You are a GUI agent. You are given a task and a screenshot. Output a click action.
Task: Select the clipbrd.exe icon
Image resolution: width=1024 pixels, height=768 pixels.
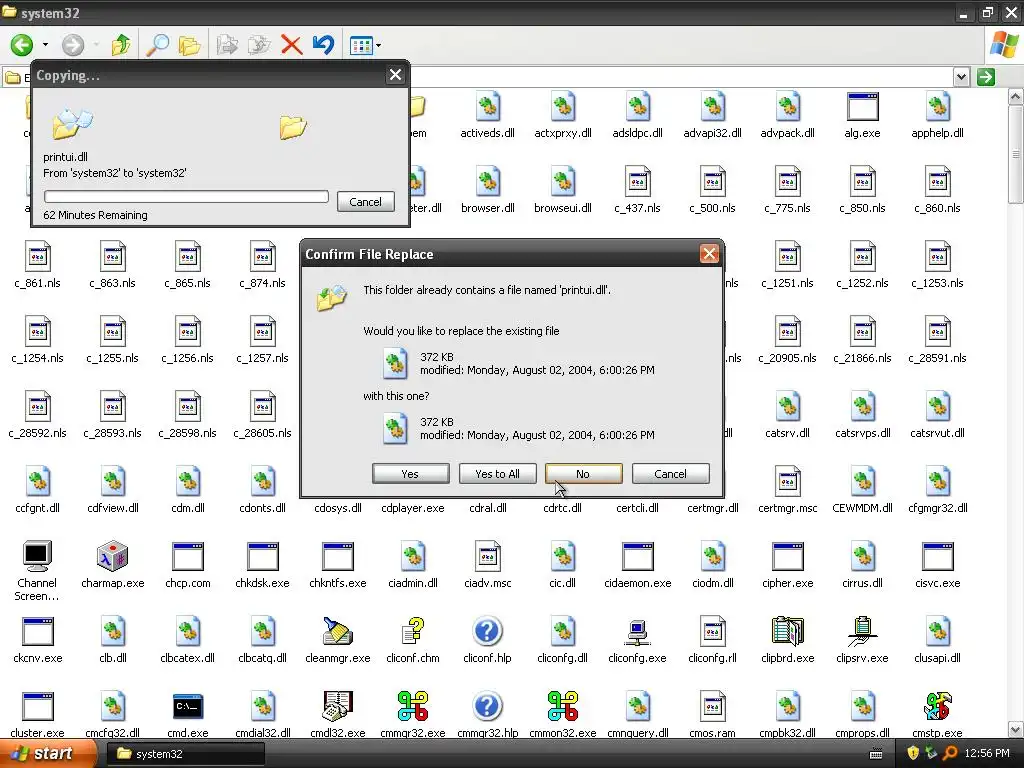click(788, 632)
